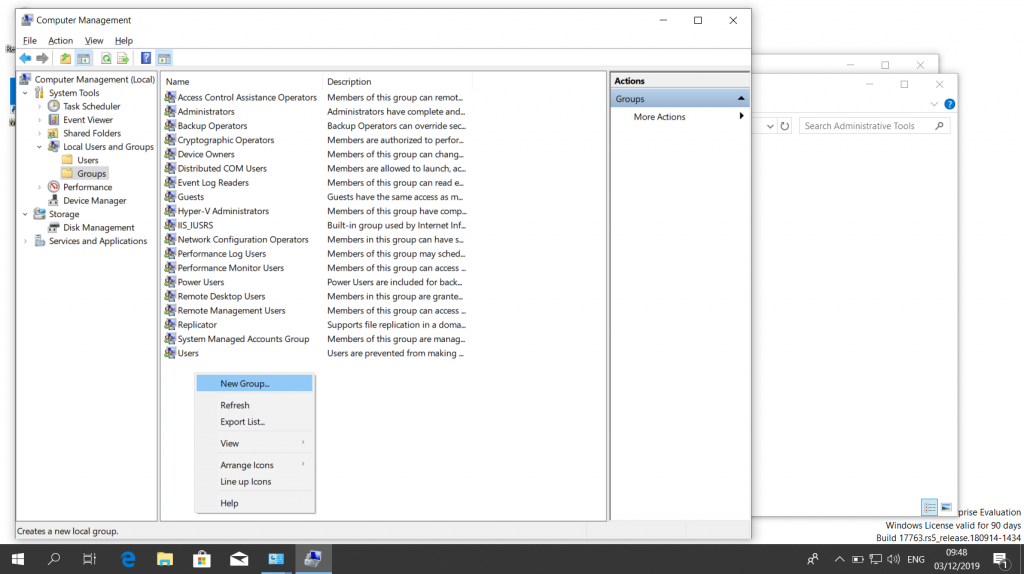Expand the Services and Applications node
Viewport: 1024px width, 574px height.
tap(25, 241)
